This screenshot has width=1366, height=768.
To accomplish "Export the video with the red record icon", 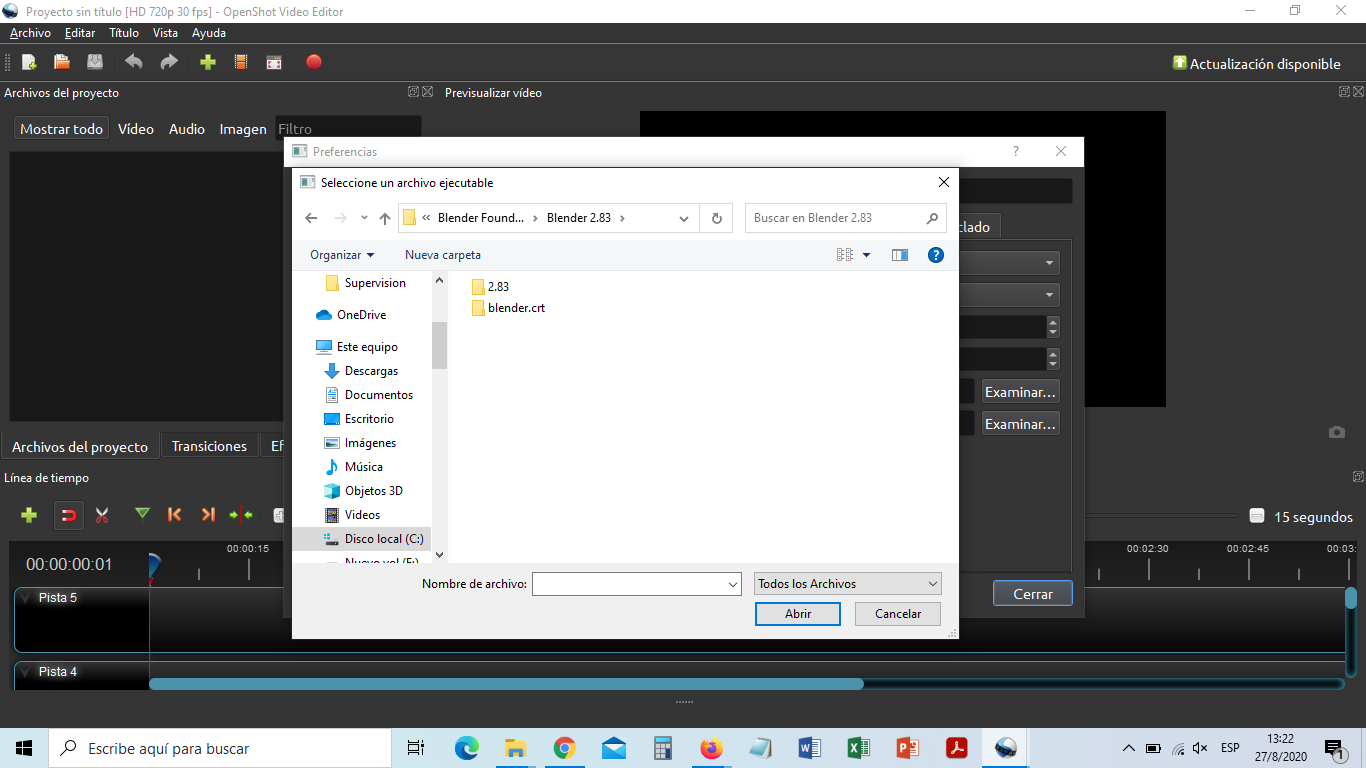I will [313, 62].
